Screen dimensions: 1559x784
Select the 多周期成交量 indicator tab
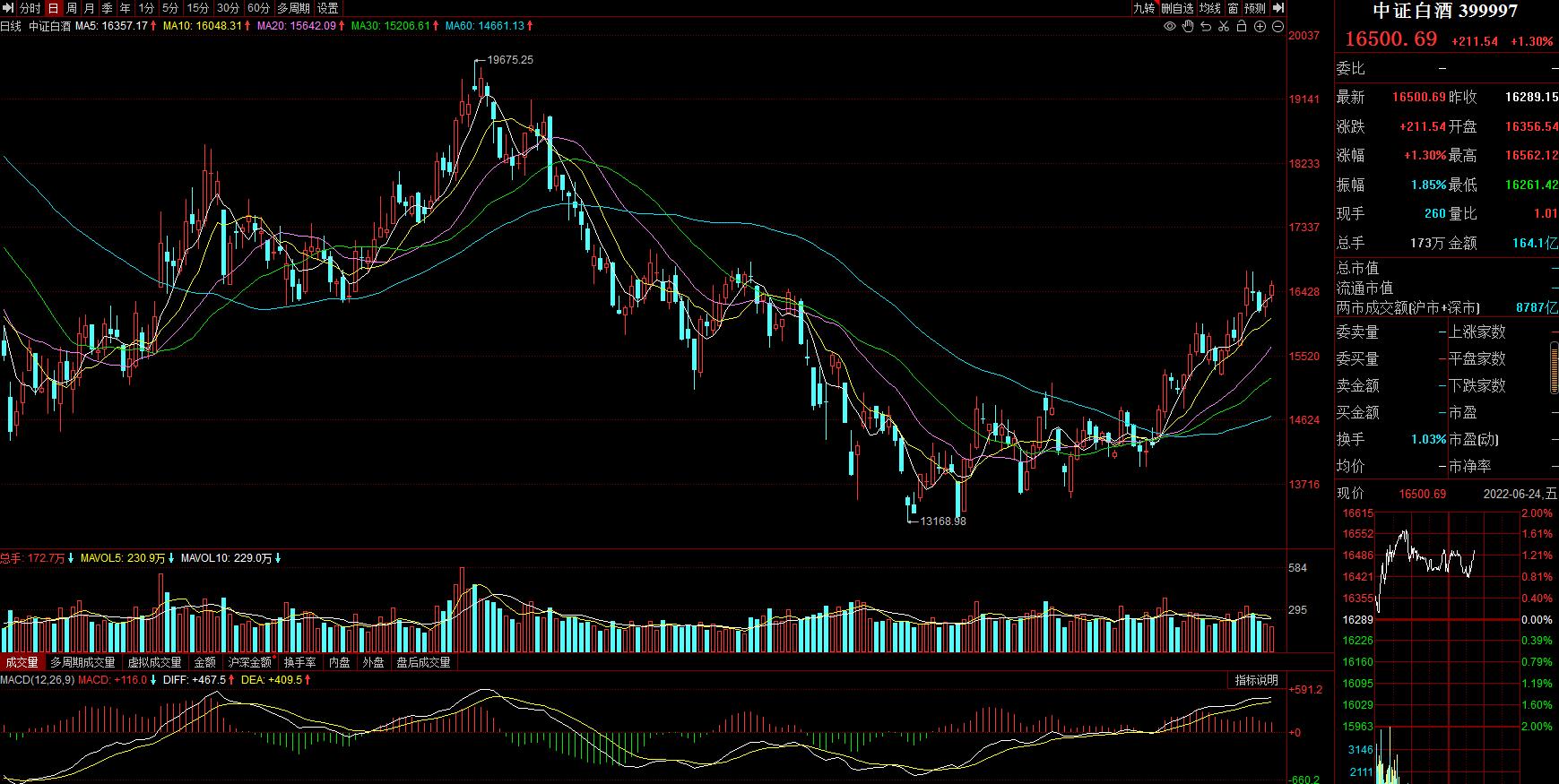pos(82,662)
